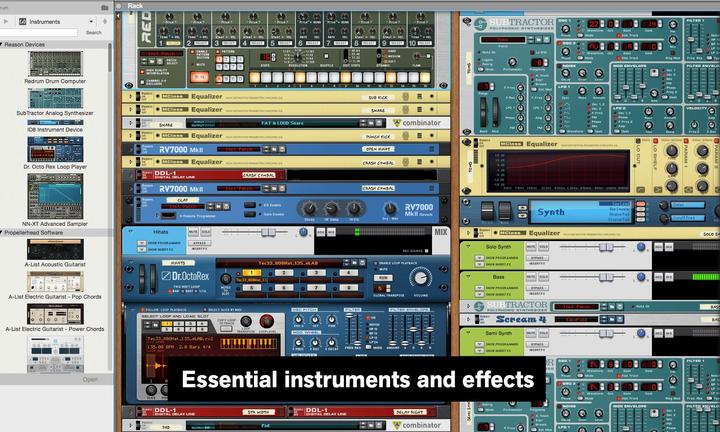
Task: Click the Hihats channel pan knob
Action: point(304,232)
